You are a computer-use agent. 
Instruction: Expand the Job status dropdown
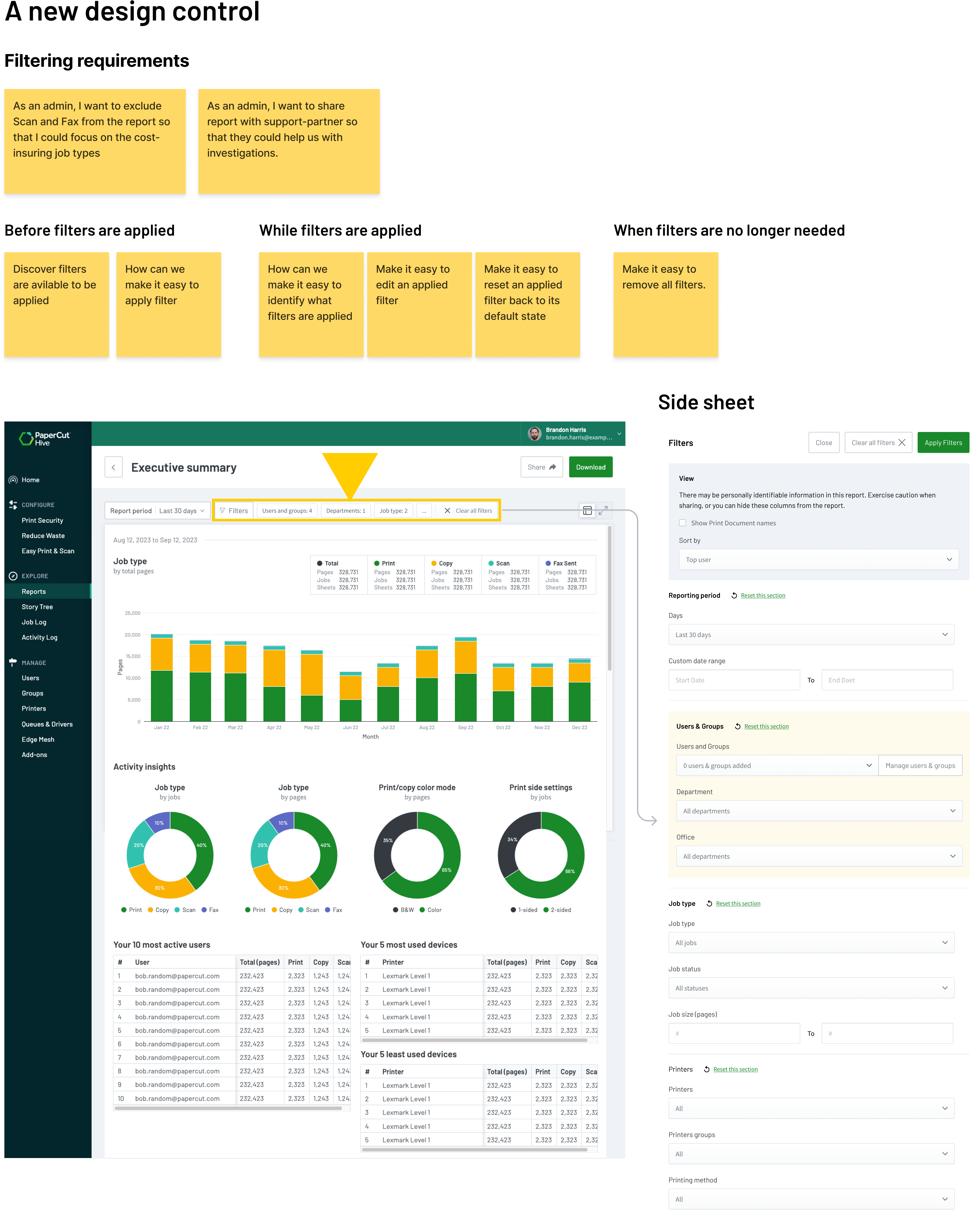811,988
